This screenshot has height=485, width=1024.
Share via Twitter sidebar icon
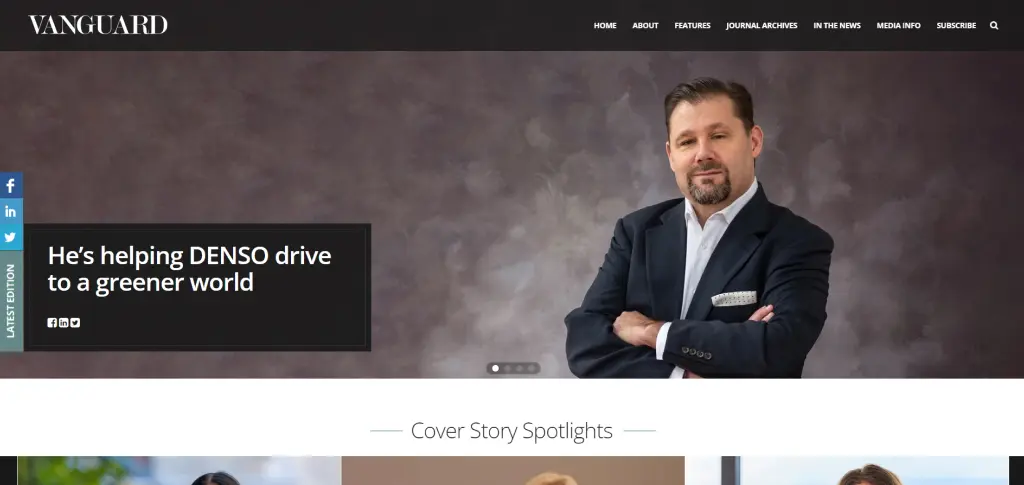pyautogui.click(x=11, y=238)
